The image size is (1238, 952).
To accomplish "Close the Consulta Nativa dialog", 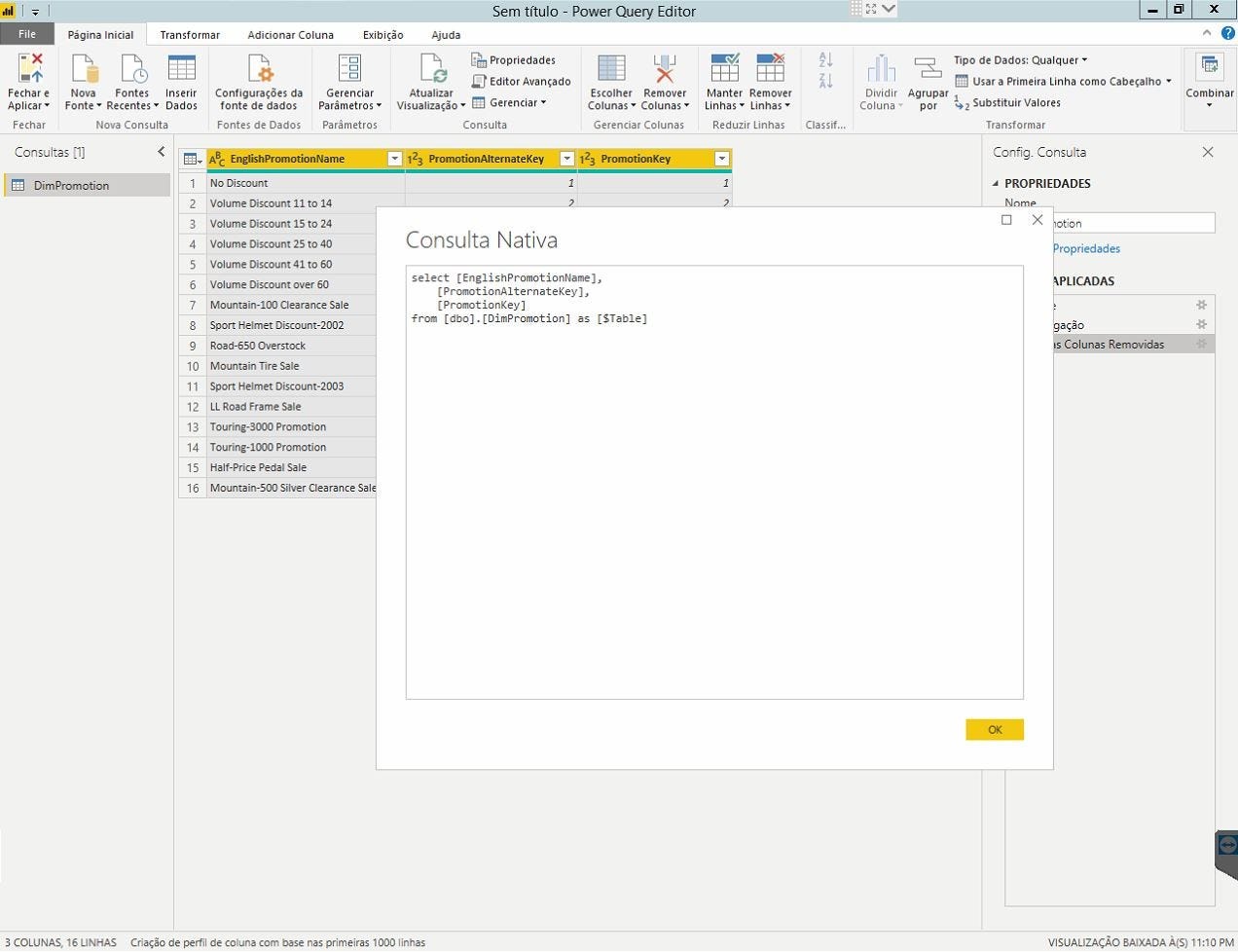I will pyautogui.click(x=1038, y=220).
